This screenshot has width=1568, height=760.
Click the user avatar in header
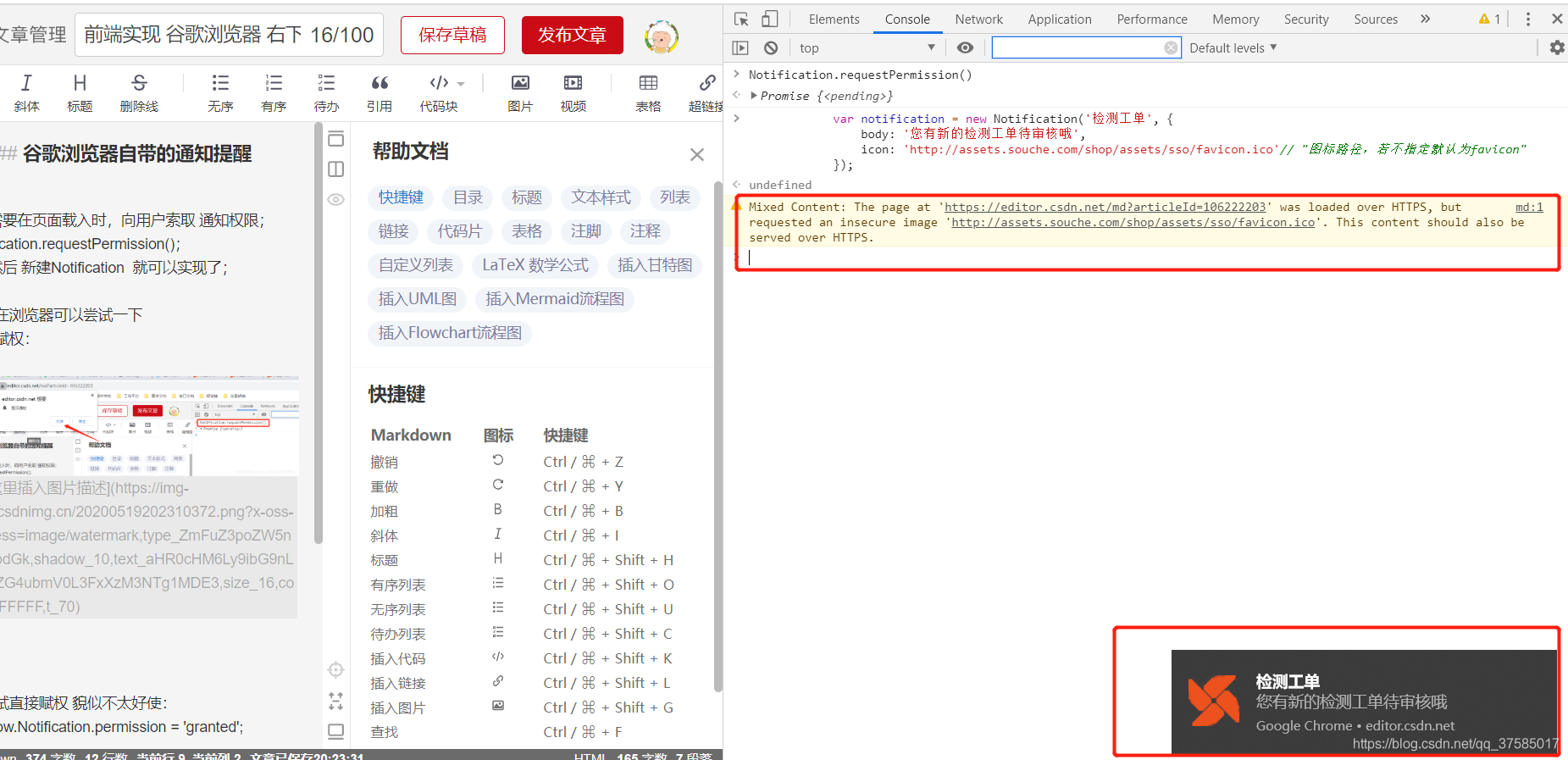[661, 36]
